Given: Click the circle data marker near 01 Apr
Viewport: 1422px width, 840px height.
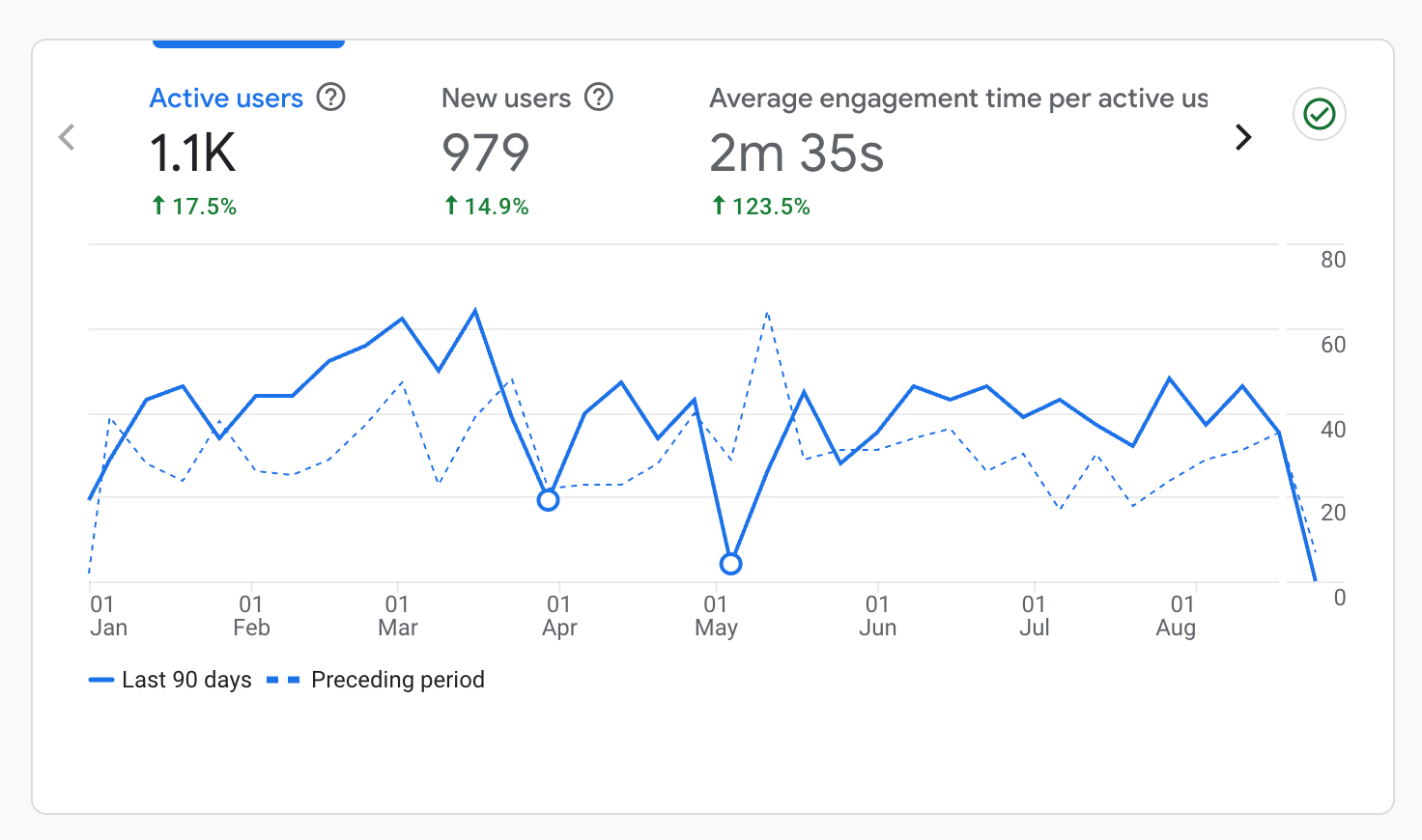Looking at the screenshot, I should click(x=548, y=500).
